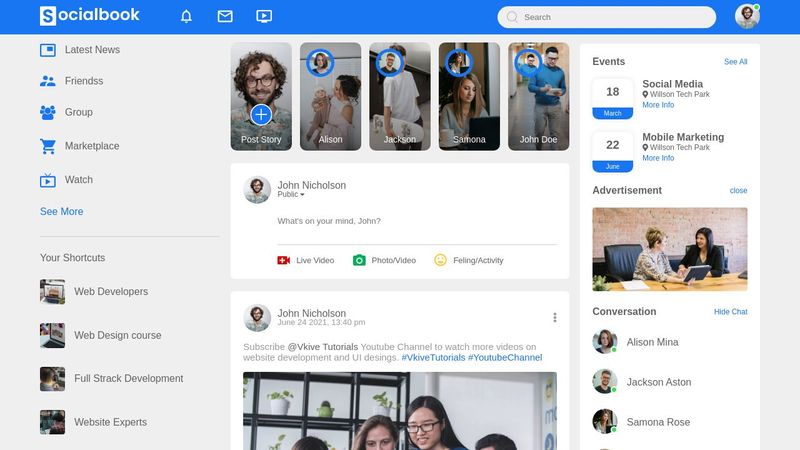Image resolution: width=800 pixels, height=450 pixels.
Task: Select Group from the sidebar menu
Action: click(78, 113)
